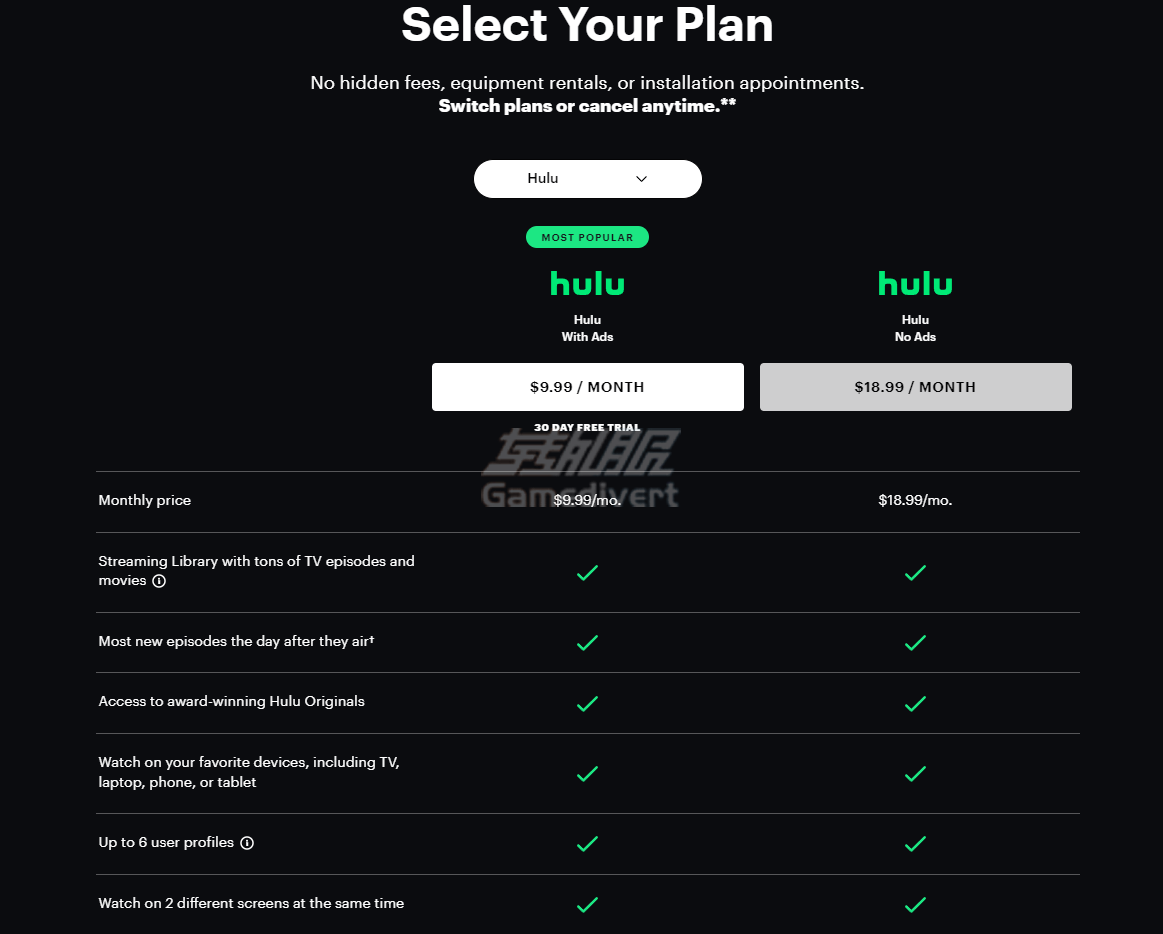This screenshot has width=1163, height=934.
Task: Click the dropdown chevron arrow beside Hulu
Action: click(642, 179)
